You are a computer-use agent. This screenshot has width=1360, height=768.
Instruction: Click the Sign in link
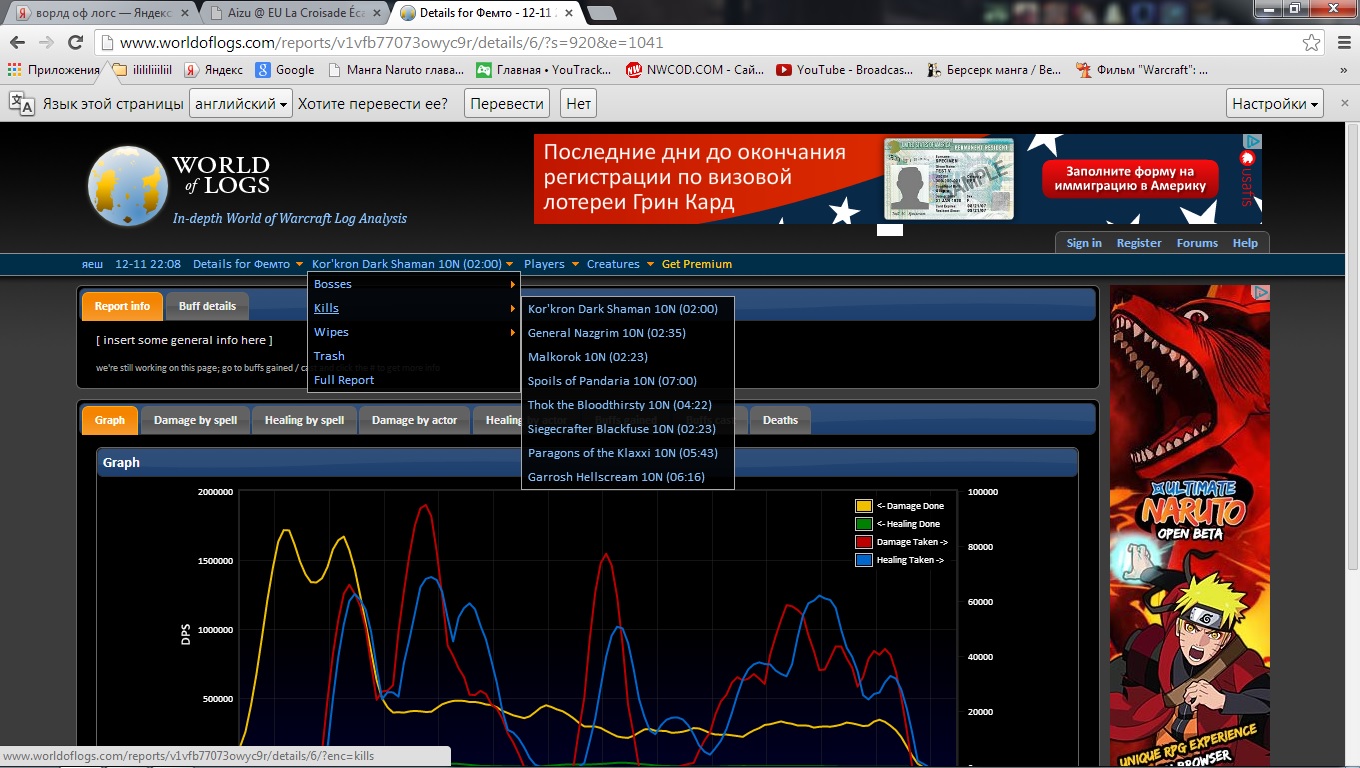click(x=1084, y=243)
